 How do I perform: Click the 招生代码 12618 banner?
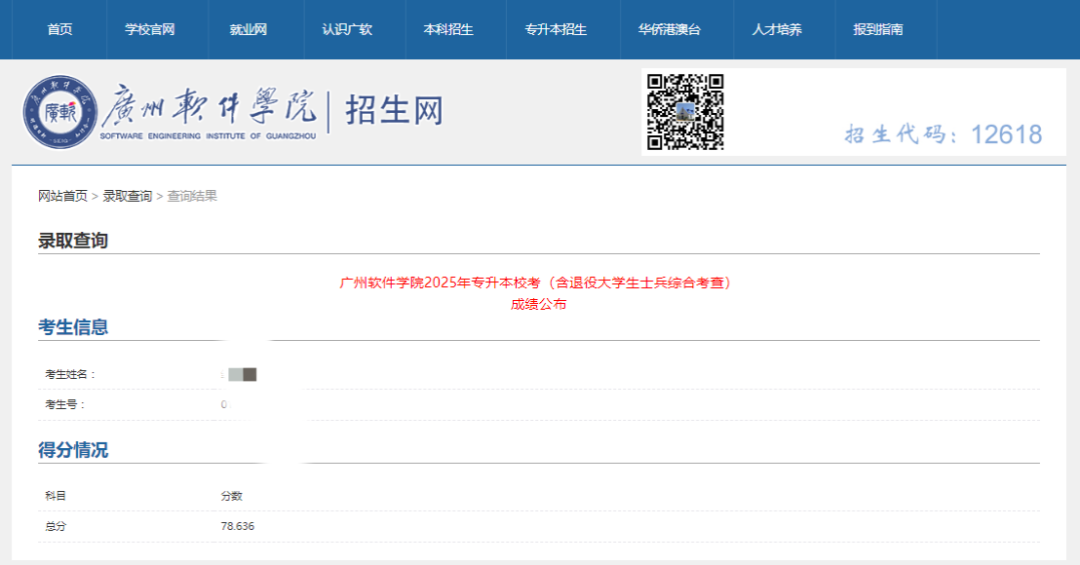pos(943,134)
